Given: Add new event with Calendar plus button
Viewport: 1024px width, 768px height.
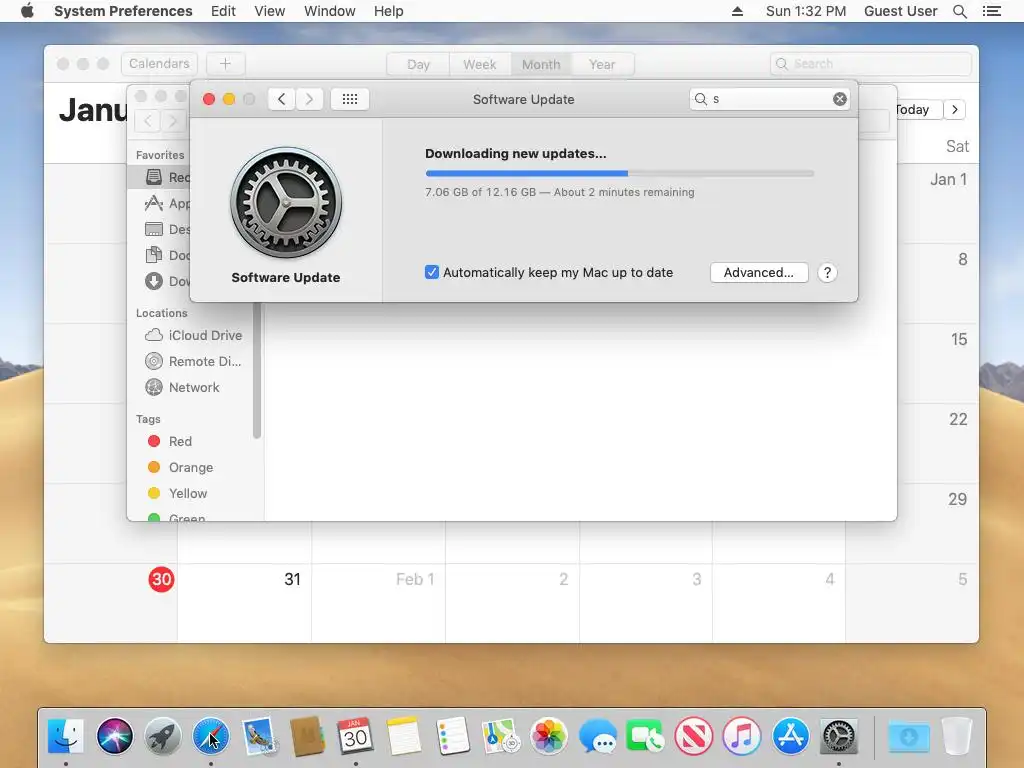Looking at the screenshot, I should point(225,63).
